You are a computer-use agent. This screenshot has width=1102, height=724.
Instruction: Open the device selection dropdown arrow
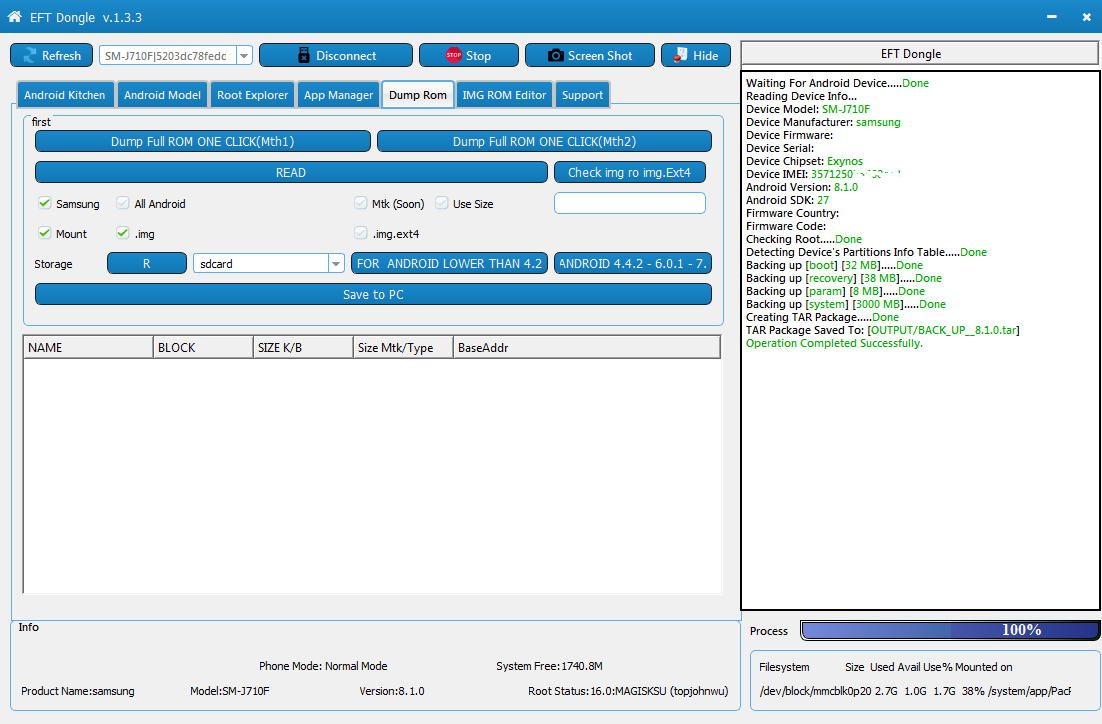click(245, 56)
